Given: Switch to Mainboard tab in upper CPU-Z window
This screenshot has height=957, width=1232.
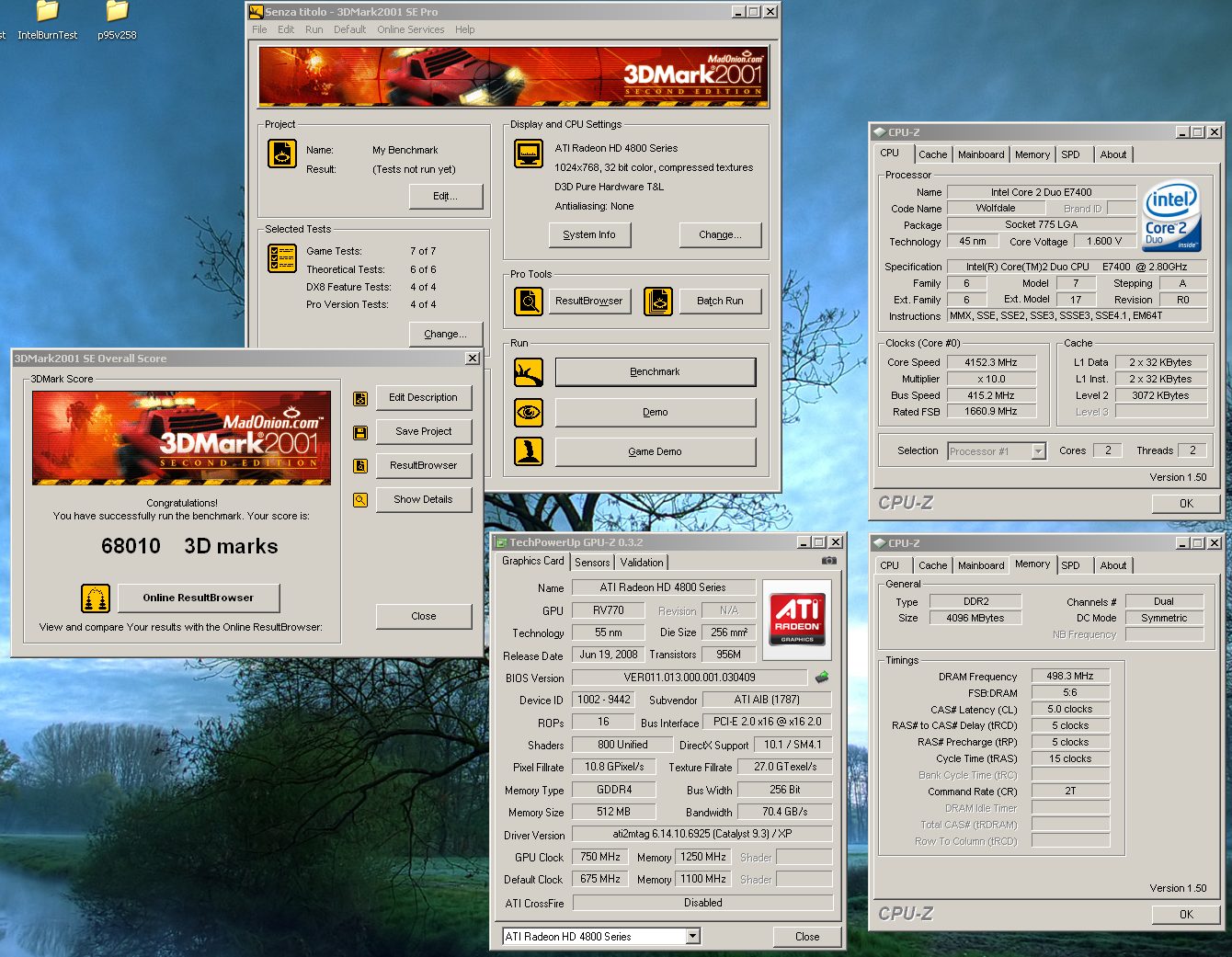Looking at the screenshot, I should click(981, 154).
